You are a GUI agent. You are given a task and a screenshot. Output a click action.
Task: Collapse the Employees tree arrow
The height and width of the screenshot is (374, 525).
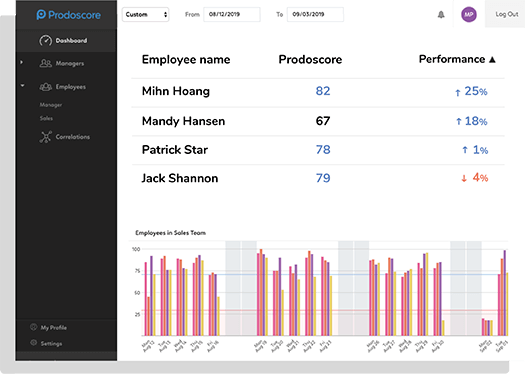coord(22,86)
